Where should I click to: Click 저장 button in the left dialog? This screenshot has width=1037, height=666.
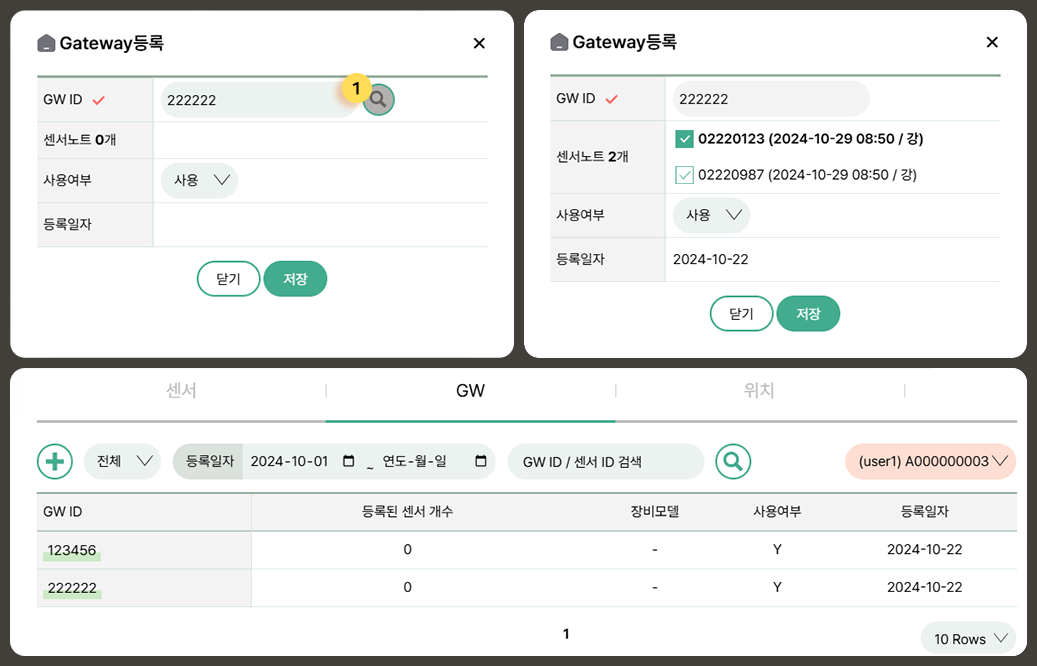pos(295,279)
